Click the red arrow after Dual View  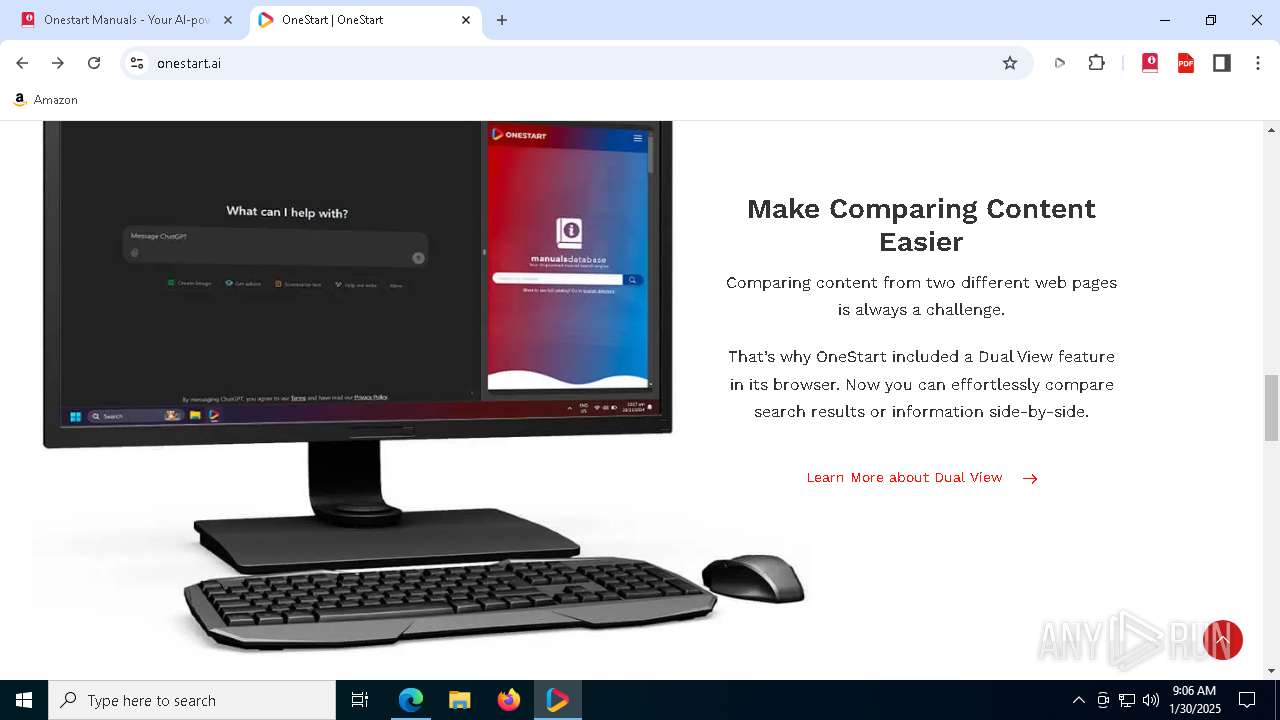tap(1030, 479)
